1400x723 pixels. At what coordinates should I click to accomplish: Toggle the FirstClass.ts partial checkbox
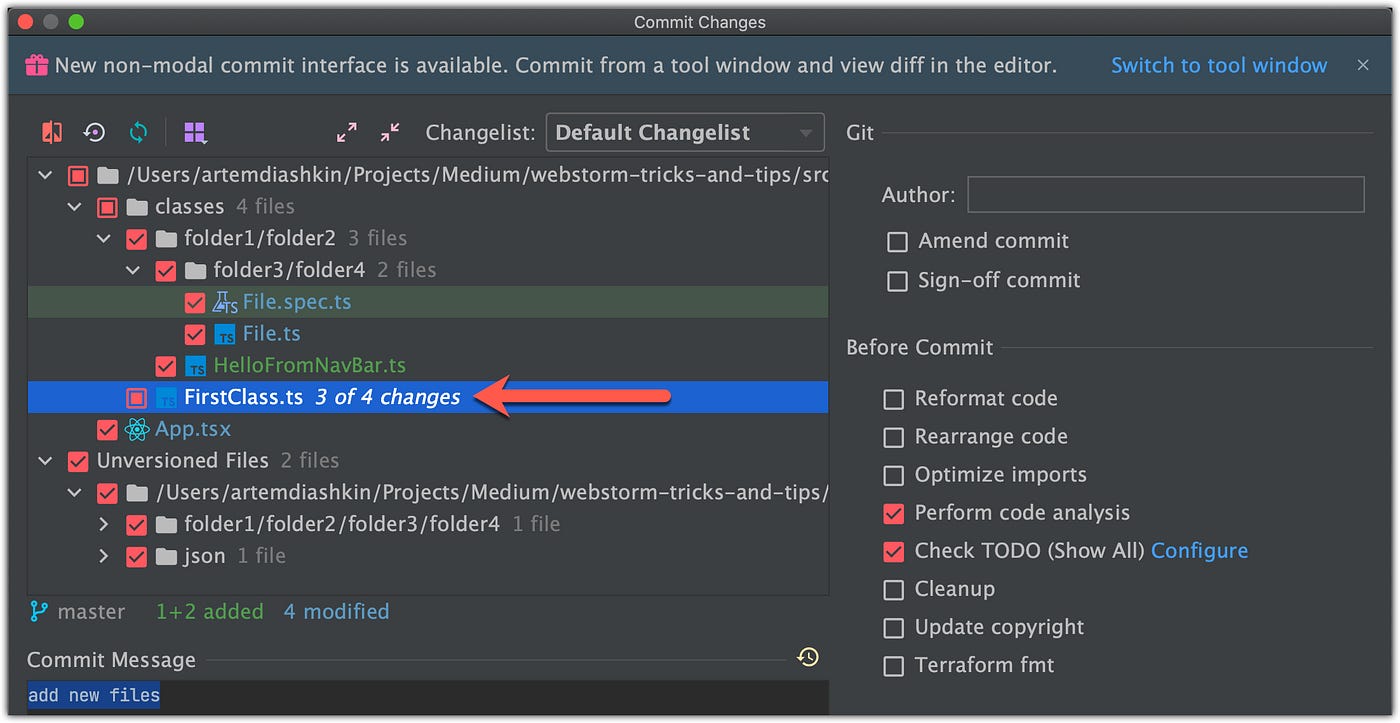pos(137,398)
